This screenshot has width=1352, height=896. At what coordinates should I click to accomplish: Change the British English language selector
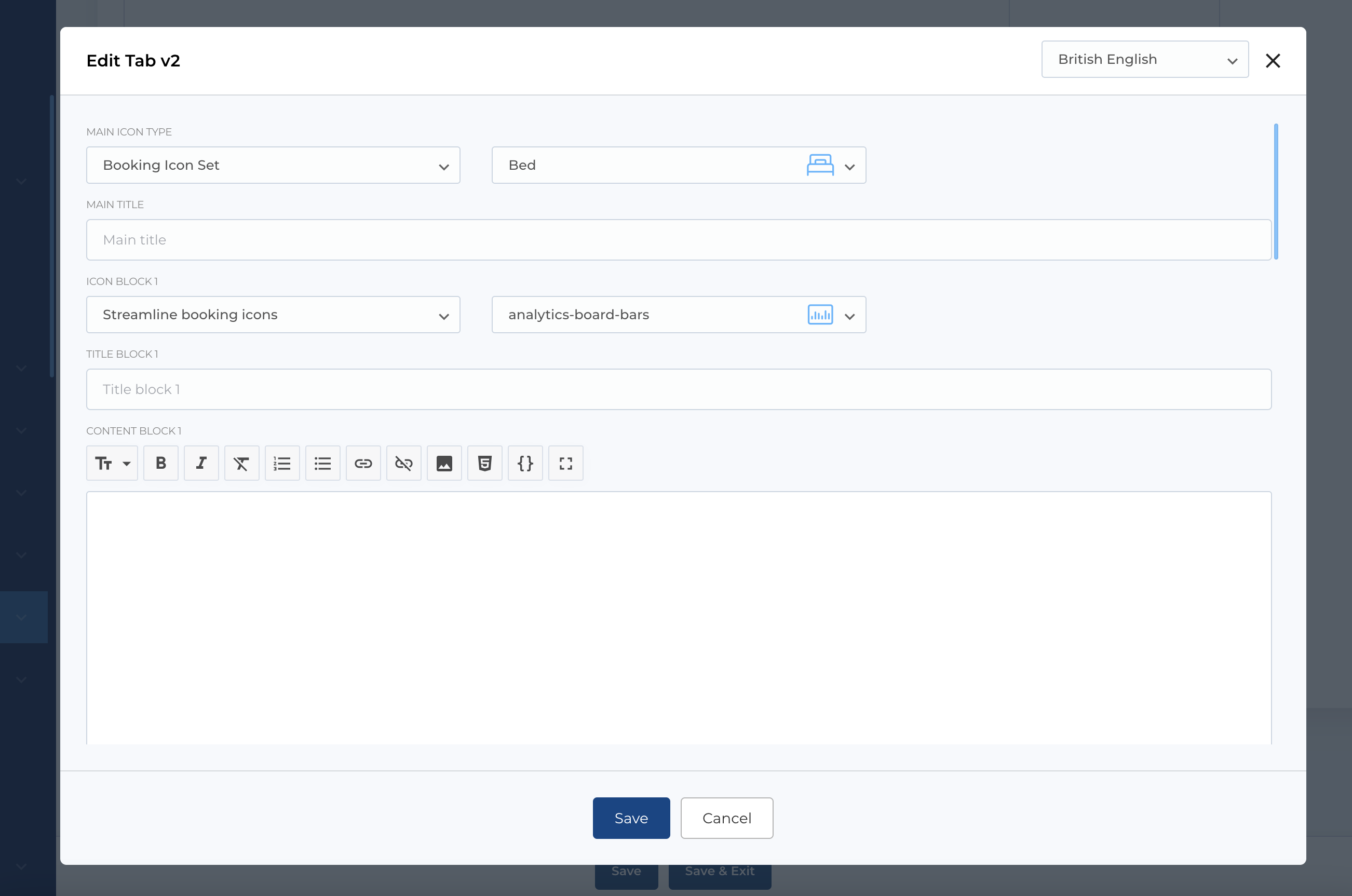1144,59
